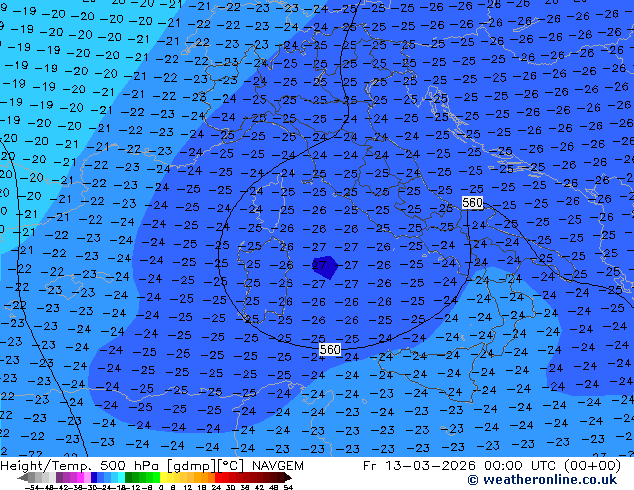634x490 pixels.
Task: Click the 560 contour label below Sardinia
Action: pyautogui.click(x=330, y=349)
